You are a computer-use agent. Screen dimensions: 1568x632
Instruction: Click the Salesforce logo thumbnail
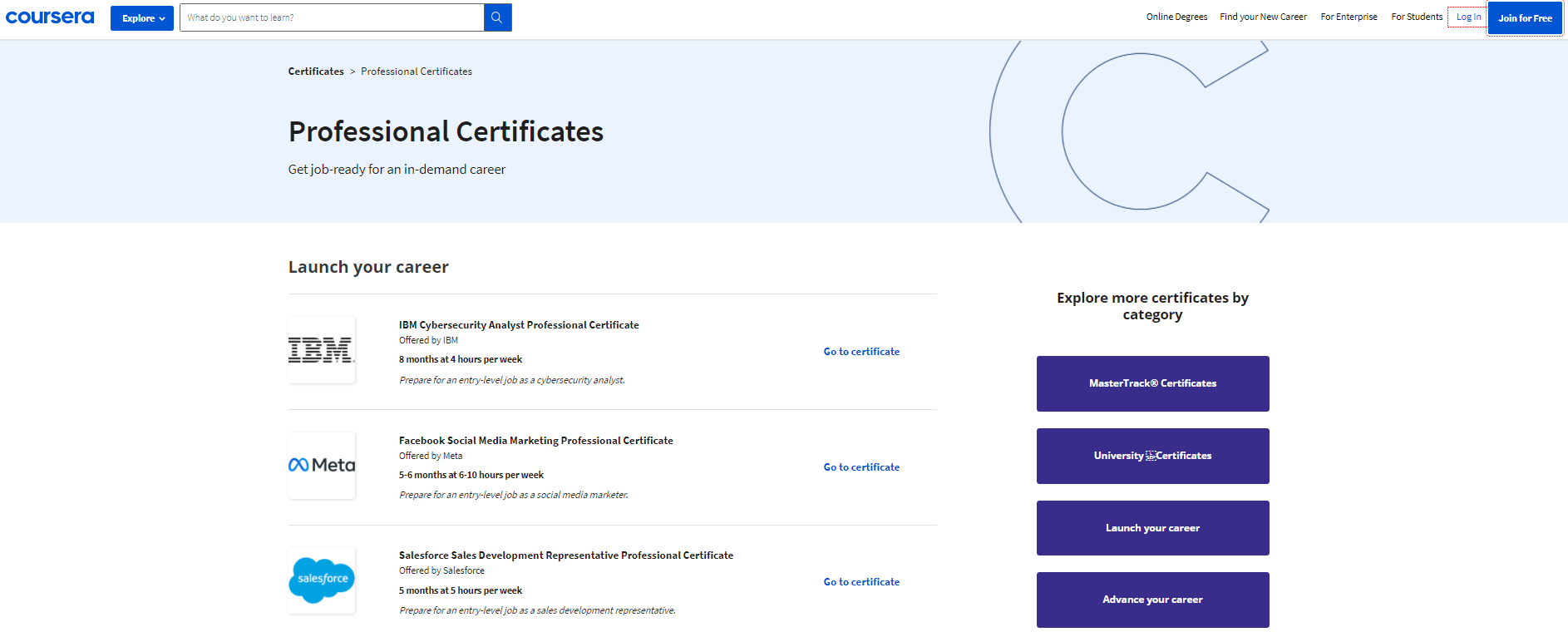(x=322, y=580)
